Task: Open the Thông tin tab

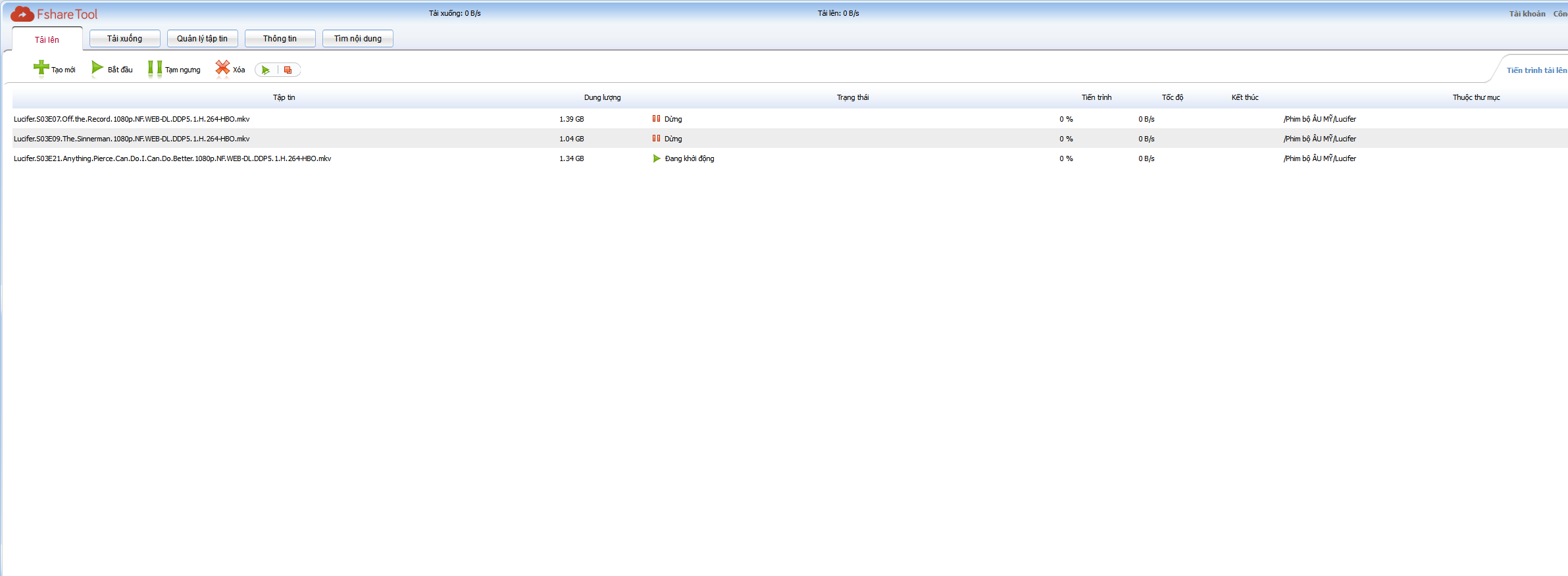Action: (280, 38)
